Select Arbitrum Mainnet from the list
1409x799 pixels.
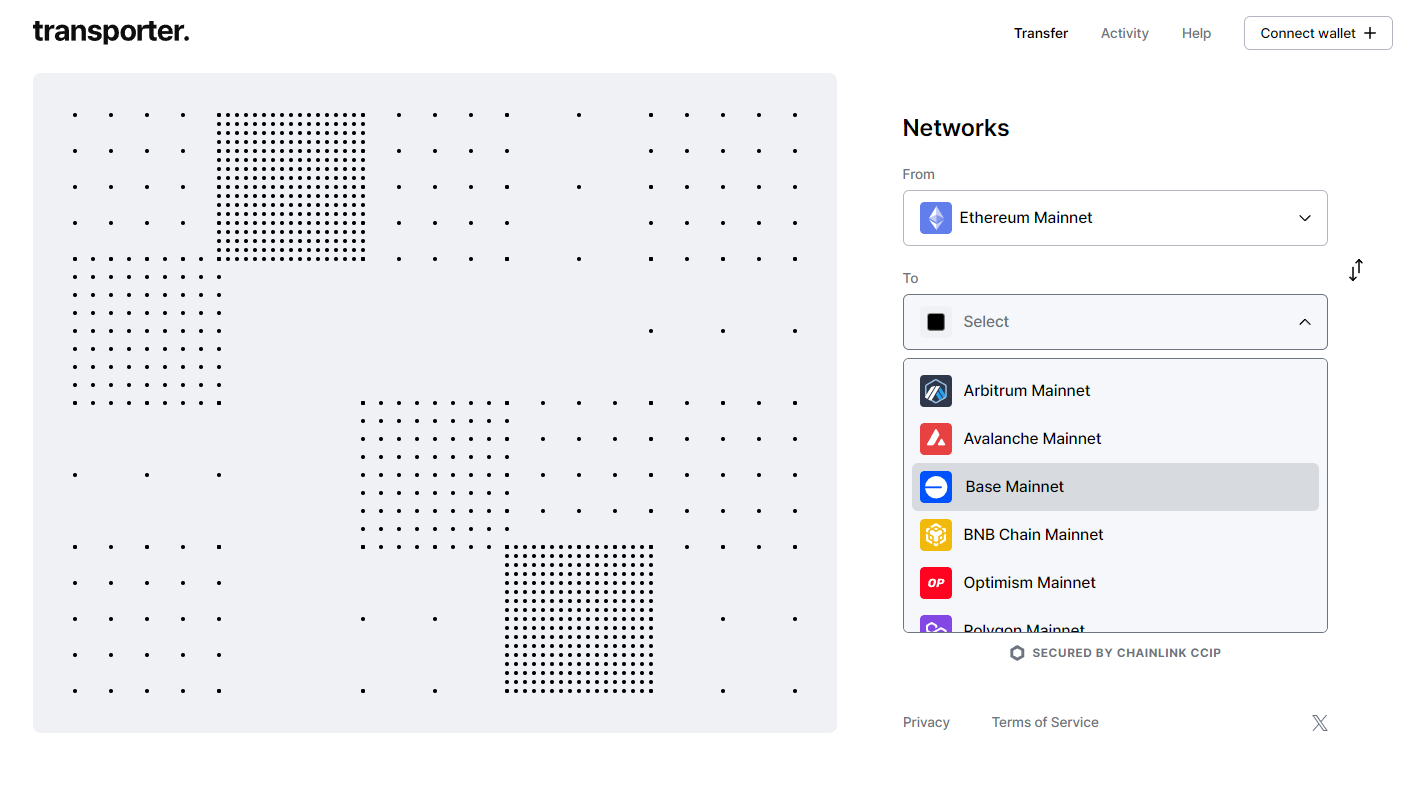(1115, 391)
